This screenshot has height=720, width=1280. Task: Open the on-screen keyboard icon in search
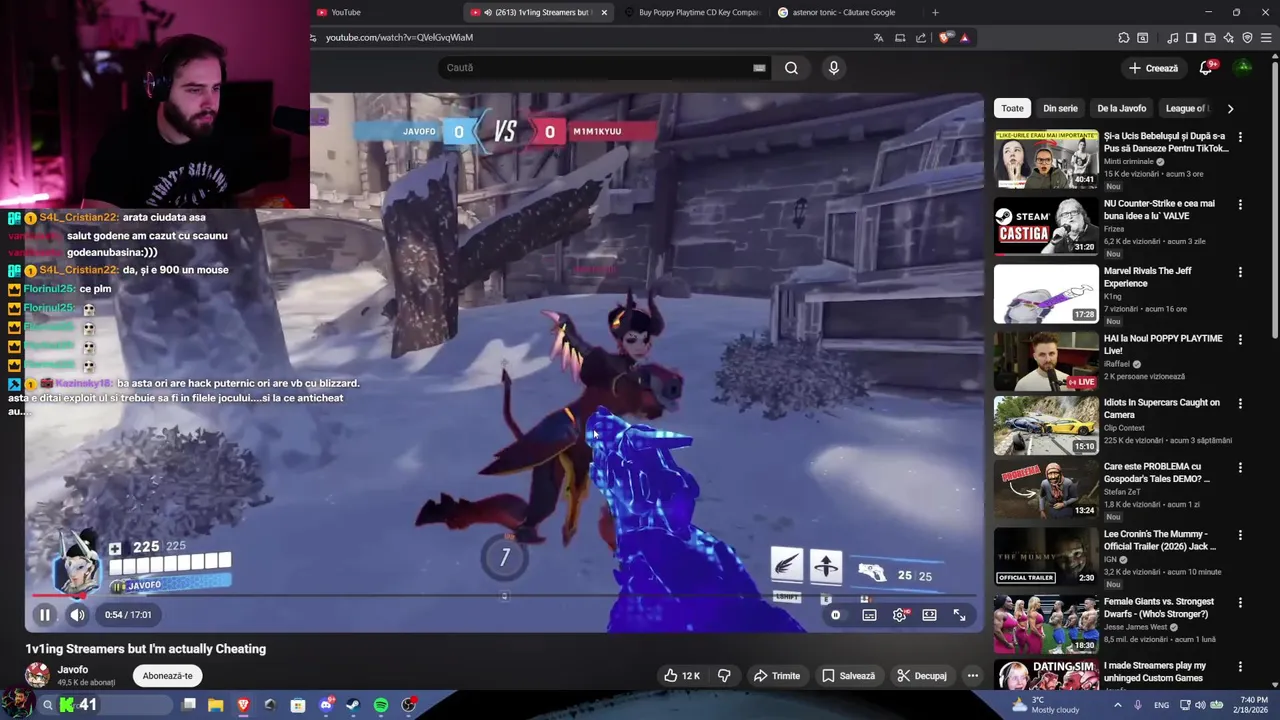[x=759, y=68]
